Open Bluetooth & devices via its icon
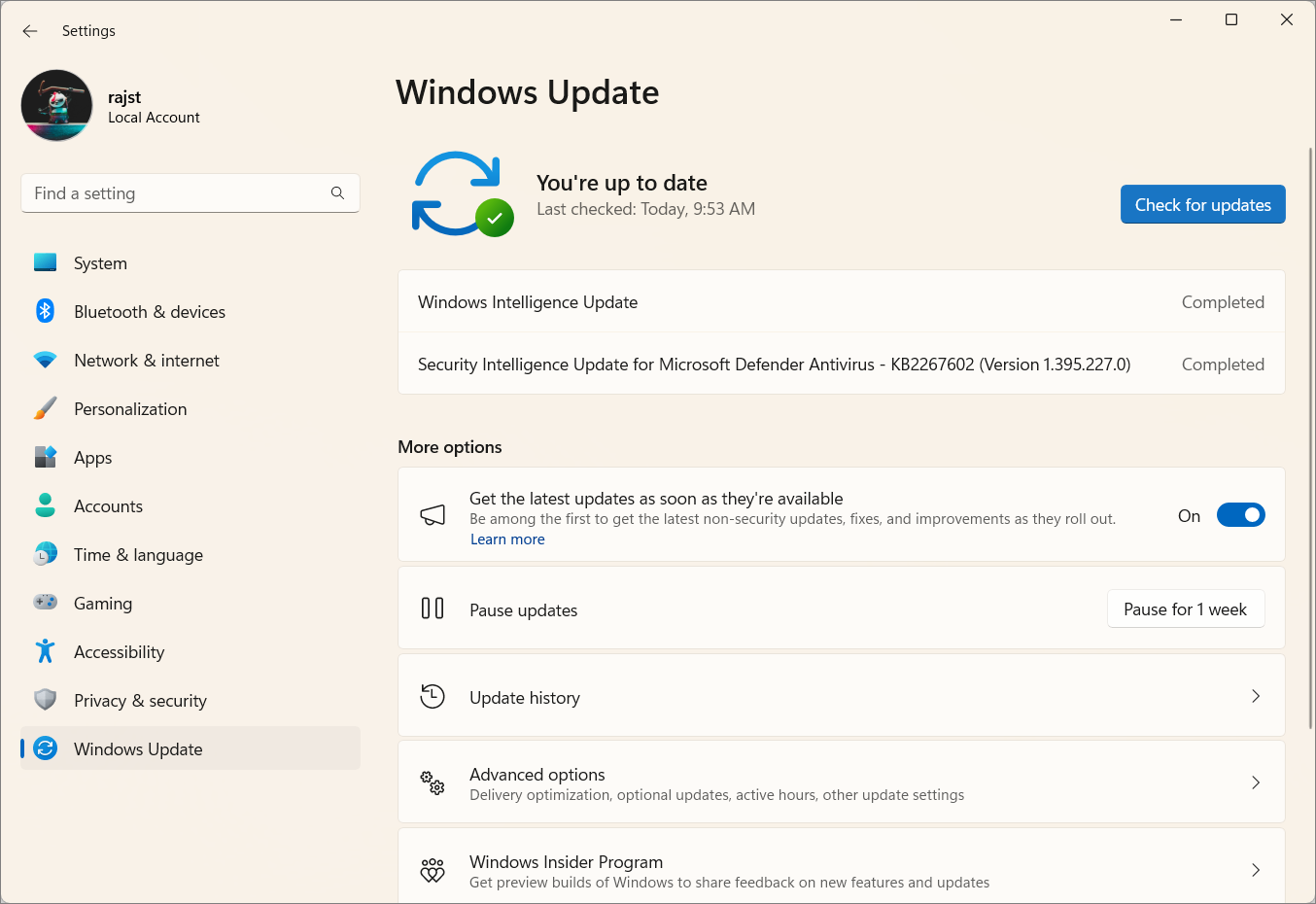This screenshot has height=904, width=1316. (x=45, y=311)
